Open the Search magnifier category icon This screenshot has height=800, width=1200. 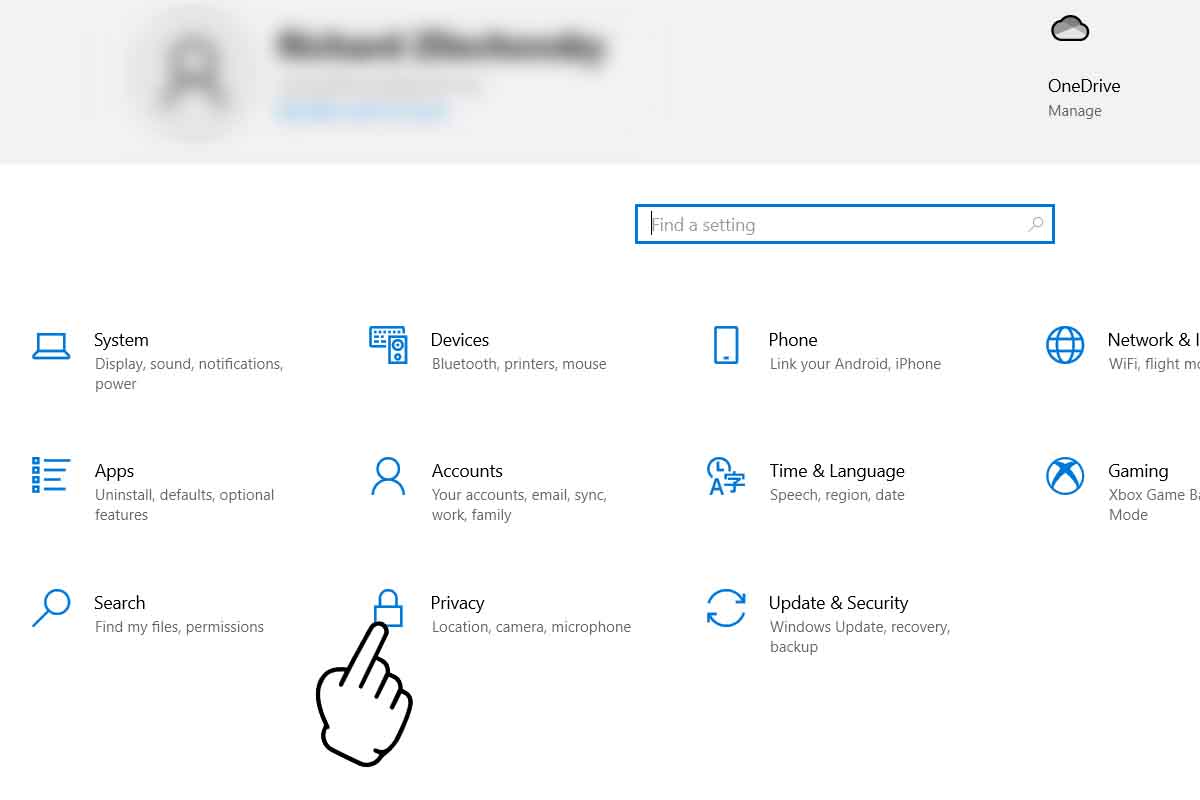click(51, 607)
